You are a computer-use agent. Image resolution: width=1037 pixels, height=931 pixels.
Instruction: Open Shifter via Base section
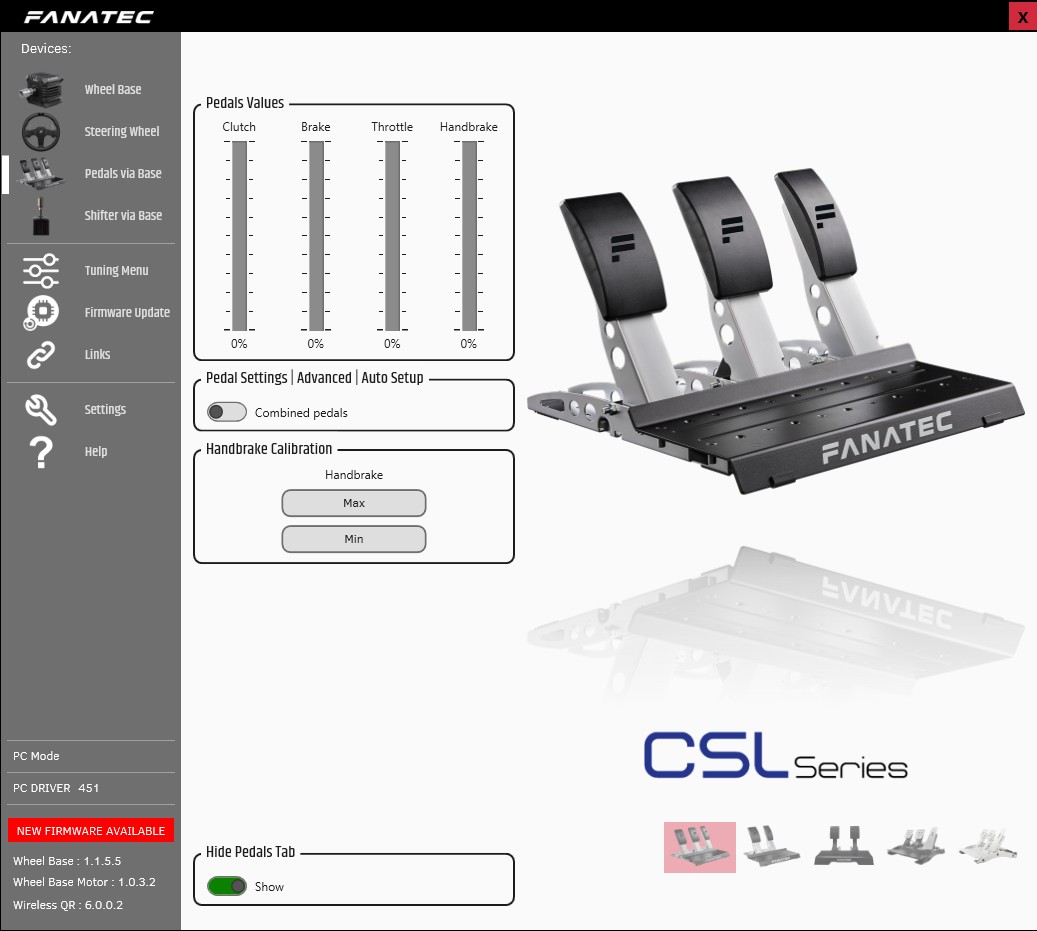123,216
